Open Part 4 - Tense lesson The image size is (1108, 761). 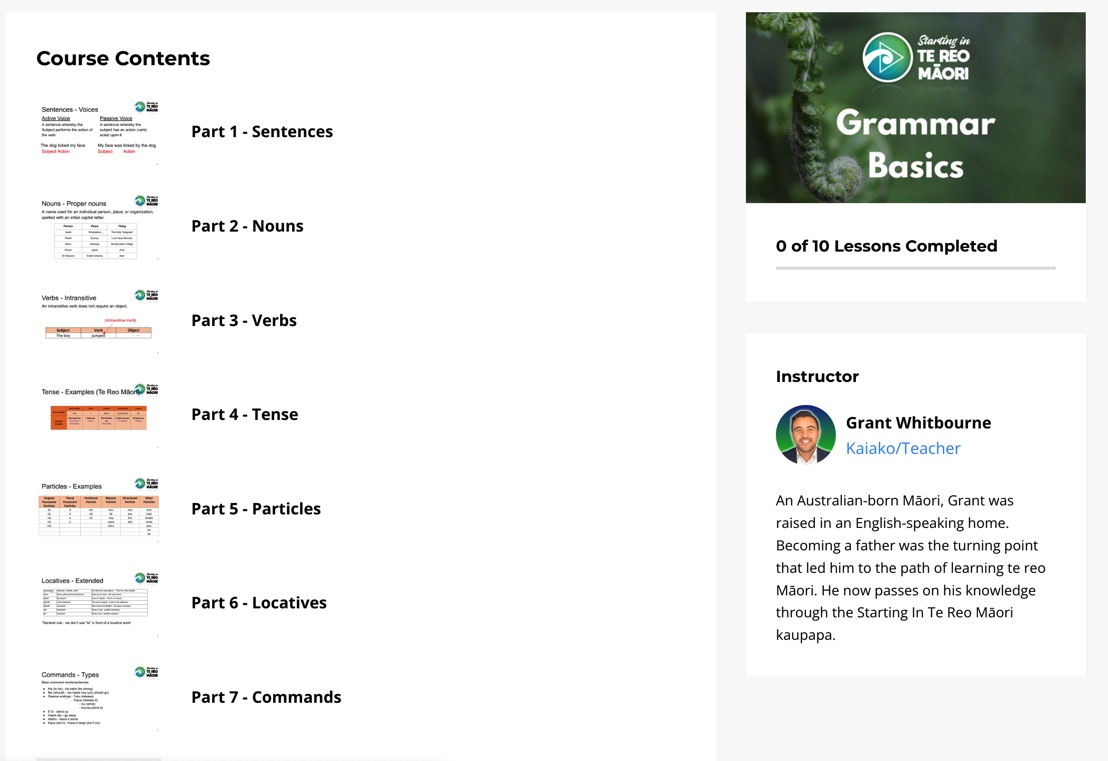click(x=244, y=414)
